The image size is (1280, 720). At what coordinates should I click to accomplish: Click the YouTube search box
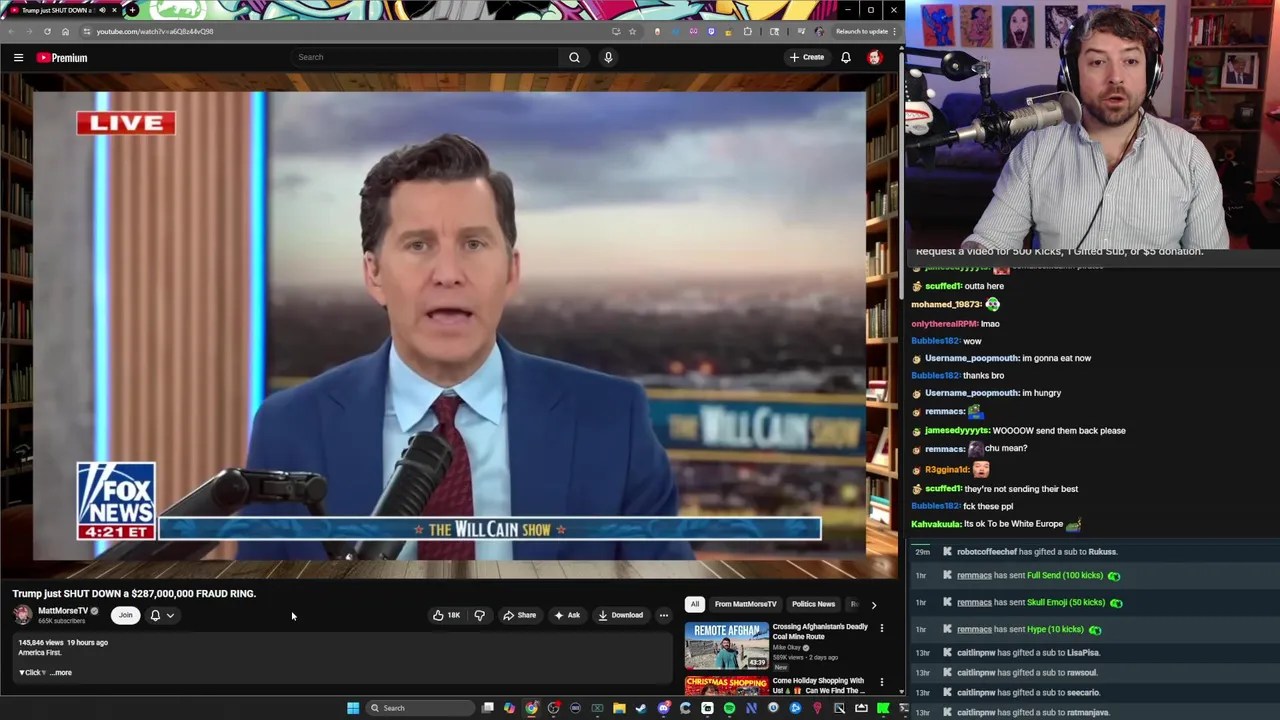coord(425,57)
